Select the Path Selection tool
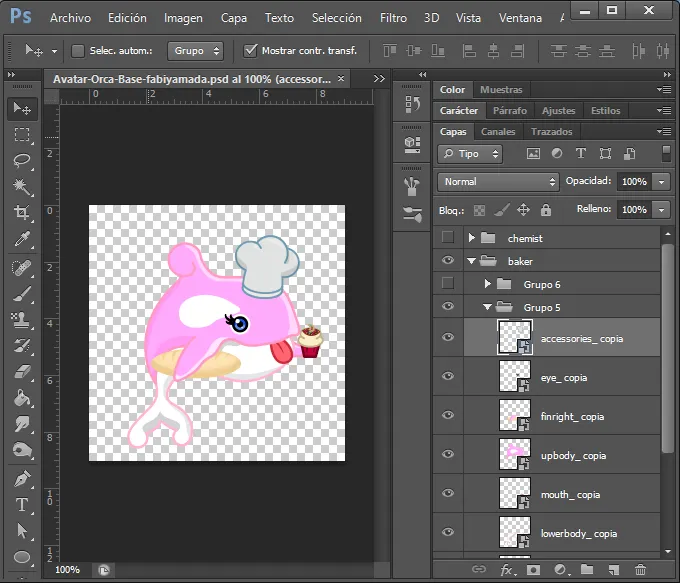Screen dimensions: 680x583 point(22,531)
